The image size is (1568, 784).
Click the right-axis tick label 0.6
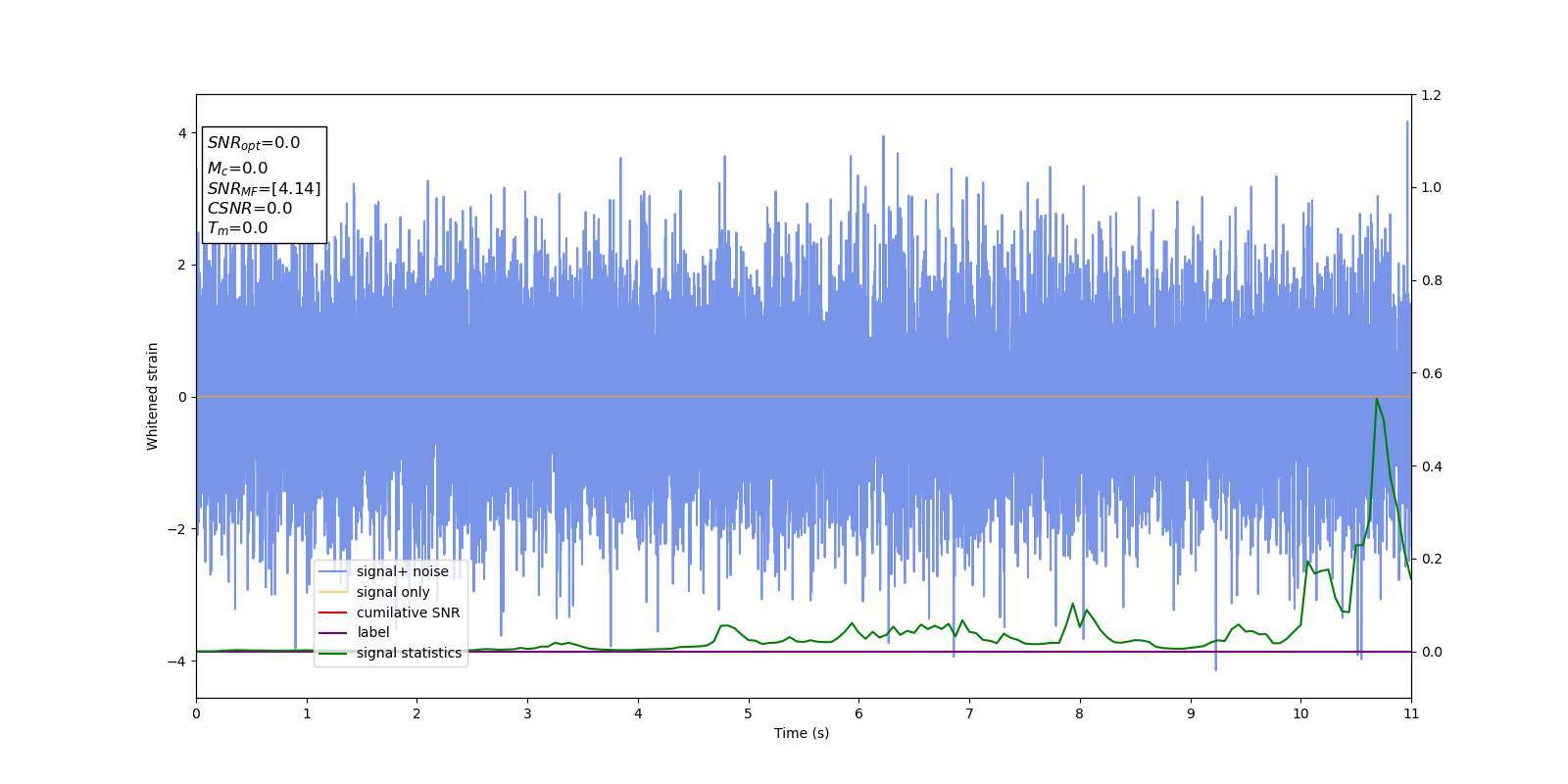point(1432,373)
